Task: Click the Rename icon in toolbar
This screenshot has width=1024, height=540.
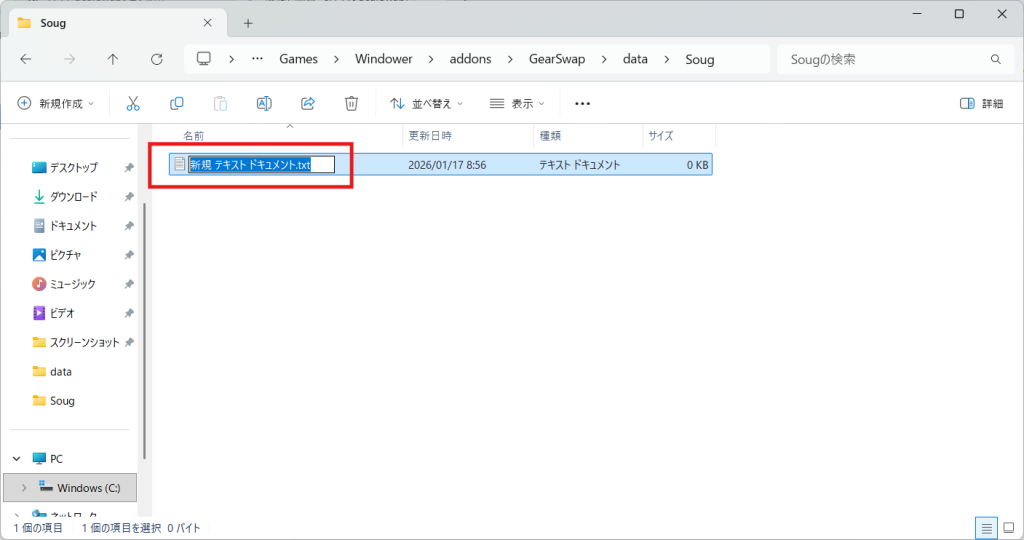Action: (264, 103)
